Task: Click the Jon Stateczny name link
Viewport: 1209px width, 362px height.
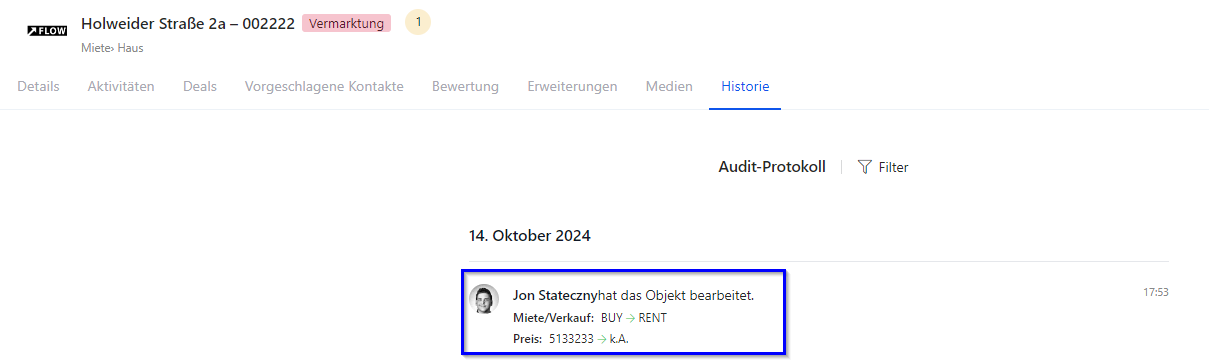Action: coord(554,296)
